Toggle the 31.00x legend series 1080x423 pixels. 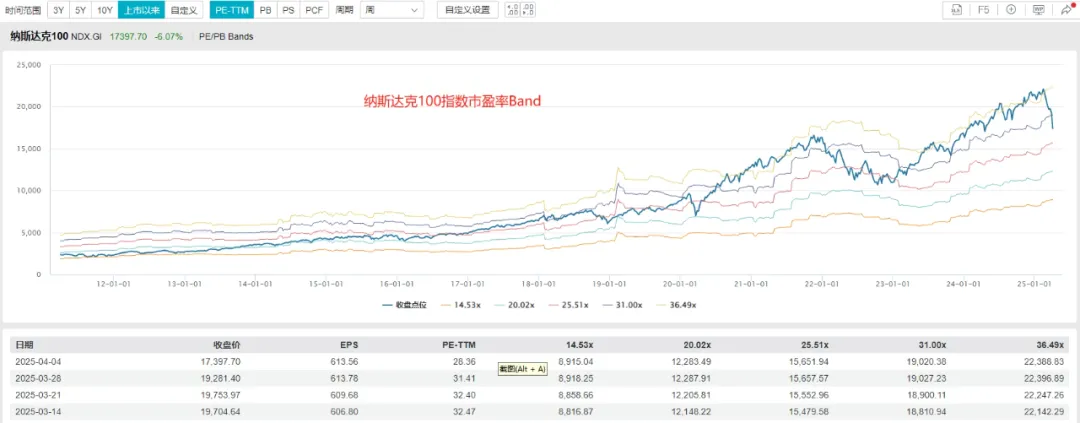(621, 304)
